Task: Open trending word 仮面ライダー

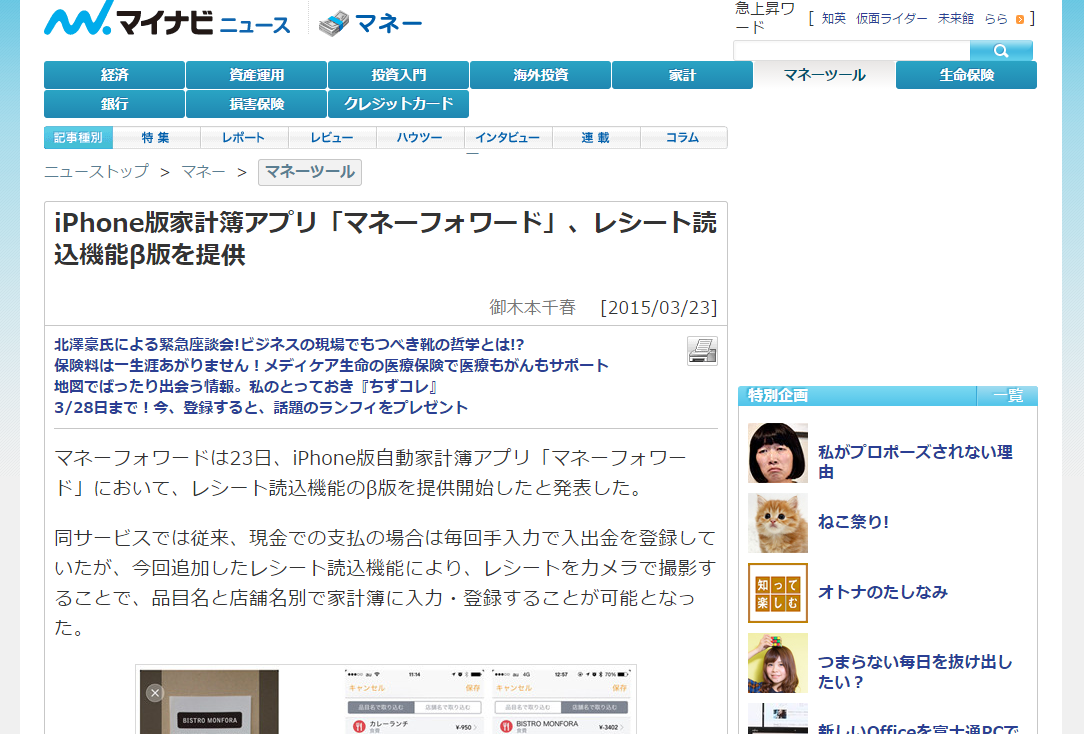Action: point(892,19)
